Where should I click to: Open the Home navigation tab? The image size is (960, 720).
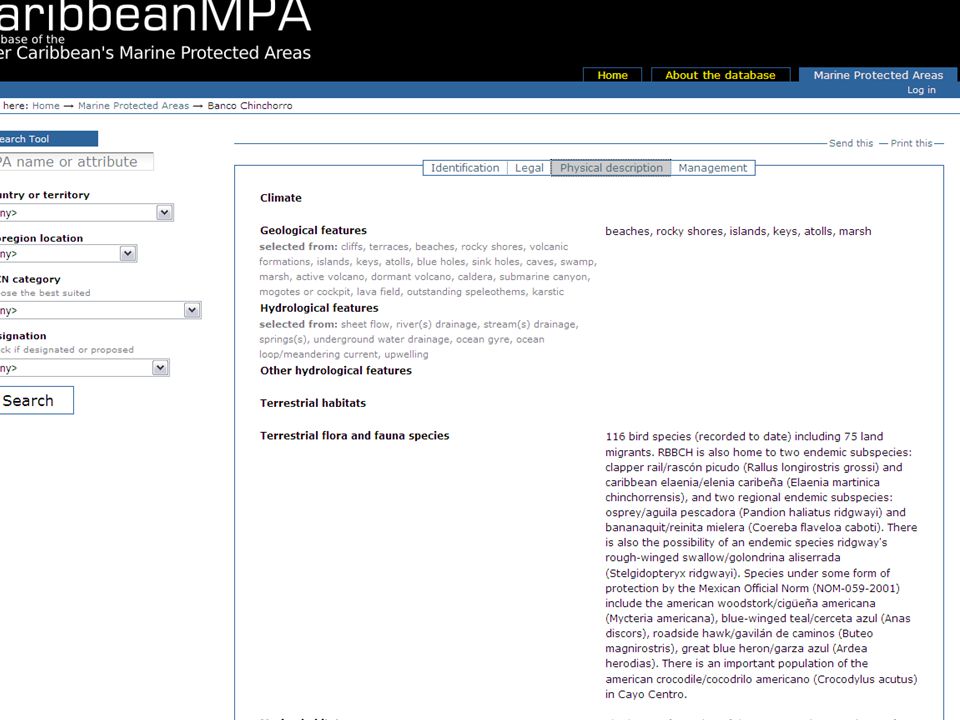coord(612,75)
